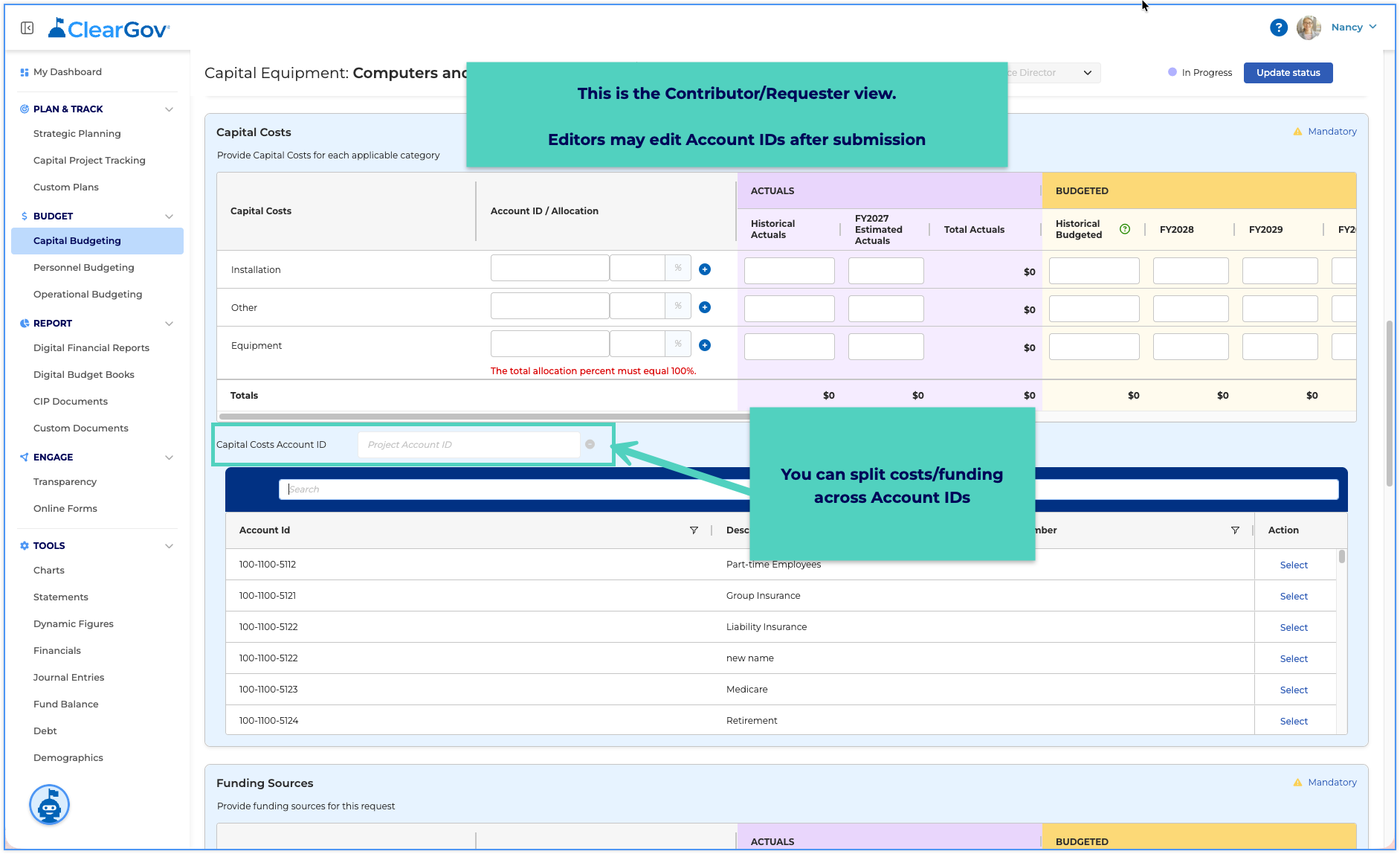The width and height of the screenshot is (1400, 854).
Task: Clear the Capital Costs Account ID
Action: click(590, 445)
